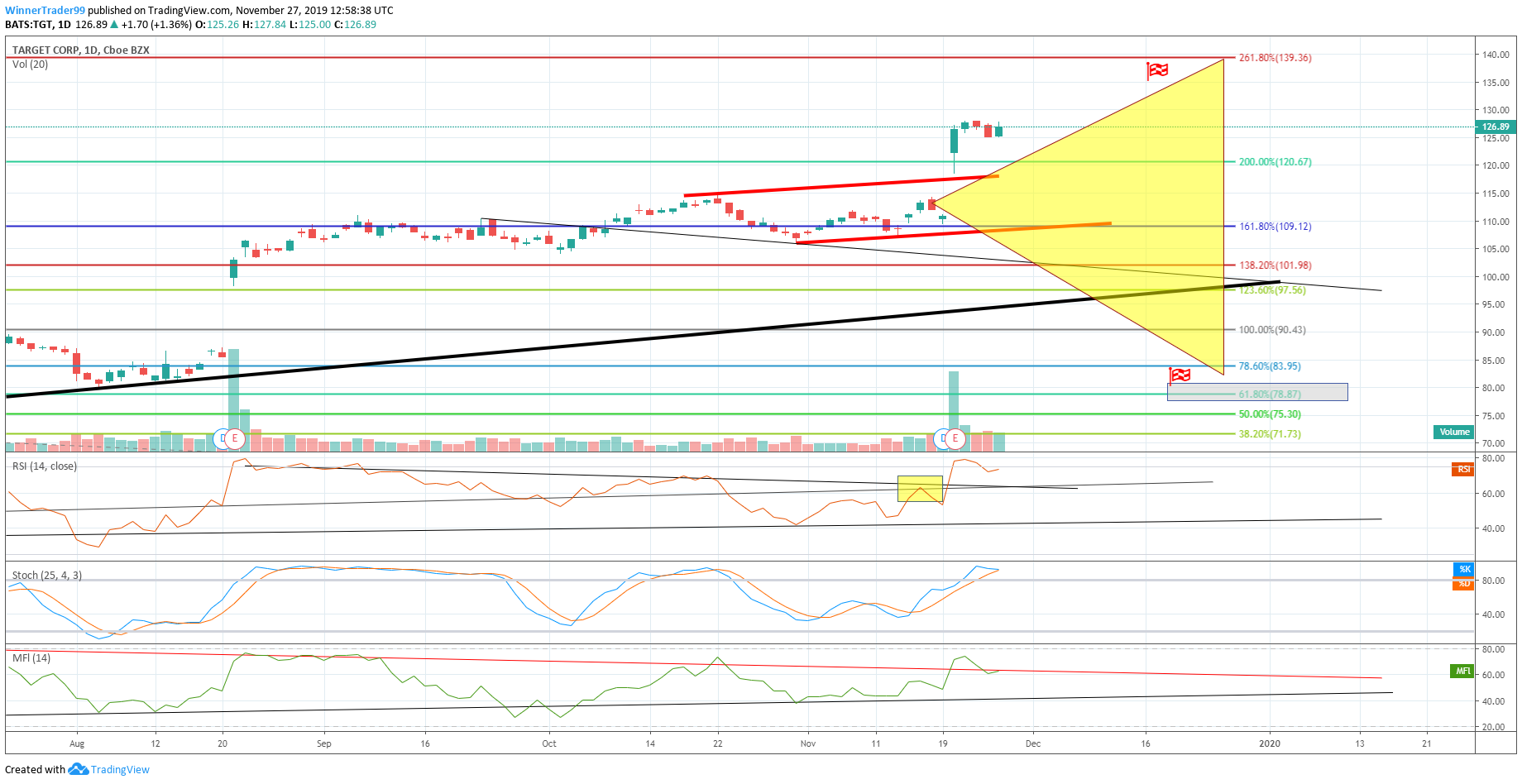Select the 38.20%(71.73) Fibonacci label
Viewport: 1522px width, 784px height.
[x=1269, y=434]
